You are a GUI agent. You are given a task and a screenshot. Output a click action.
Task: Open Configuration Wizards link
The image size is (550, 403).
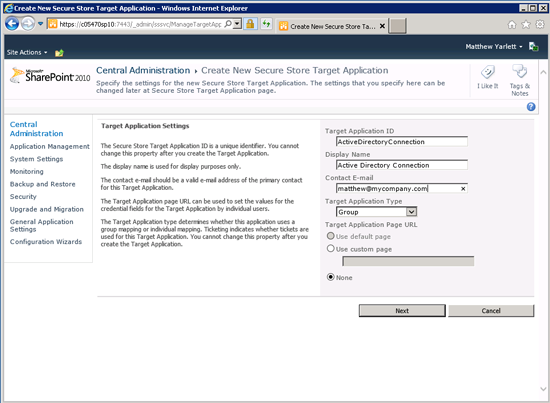[x=46, y=242]
